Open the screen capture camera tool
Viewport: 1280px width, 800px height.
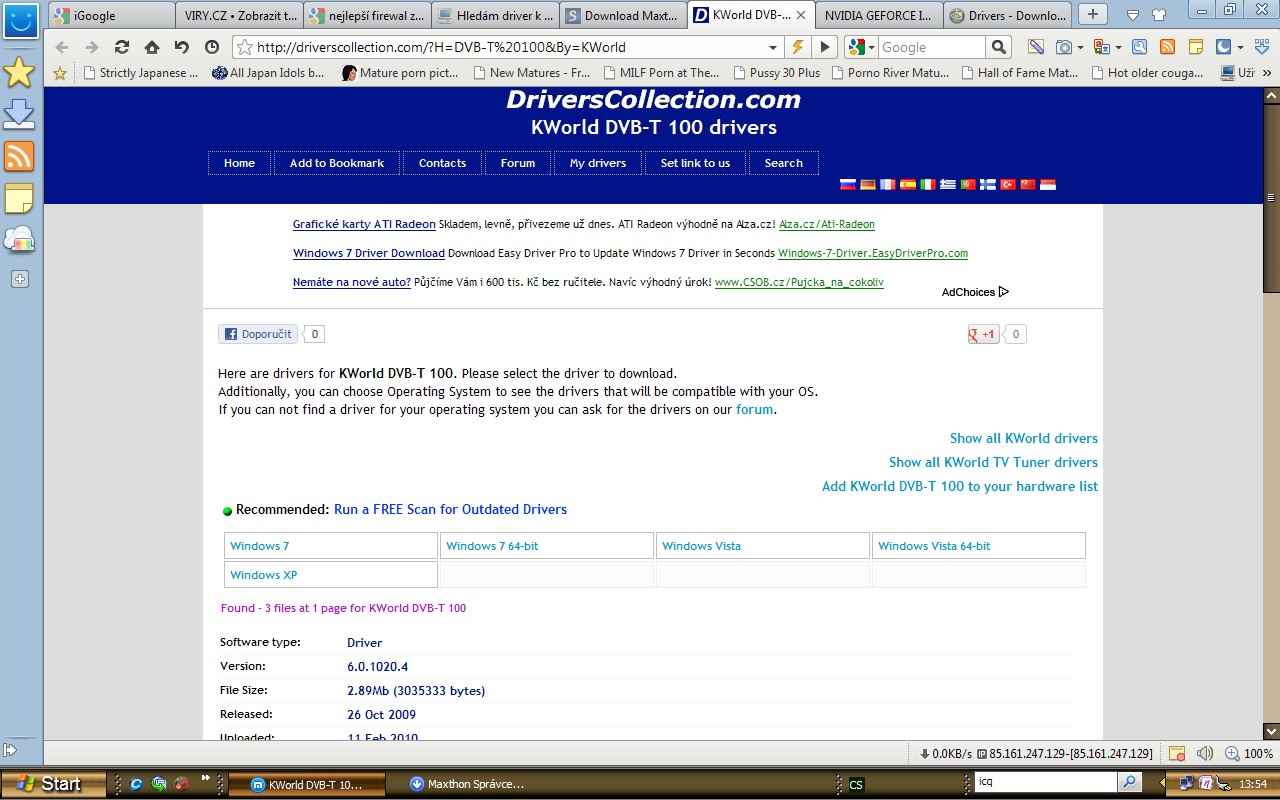click(x=1065, y=47)
